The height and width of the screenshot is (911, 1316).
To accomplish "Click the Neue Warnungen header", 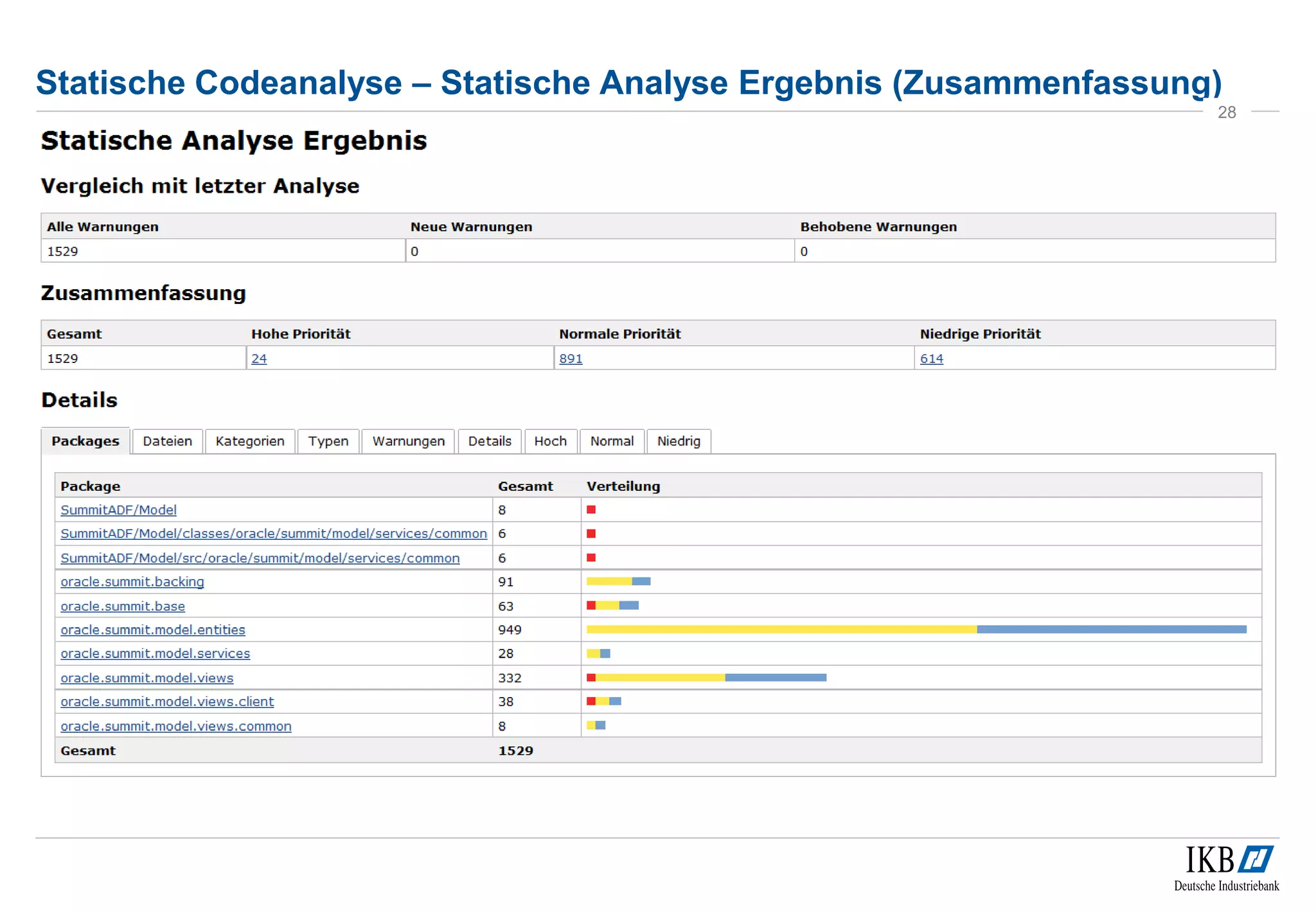I will (471, 227).
